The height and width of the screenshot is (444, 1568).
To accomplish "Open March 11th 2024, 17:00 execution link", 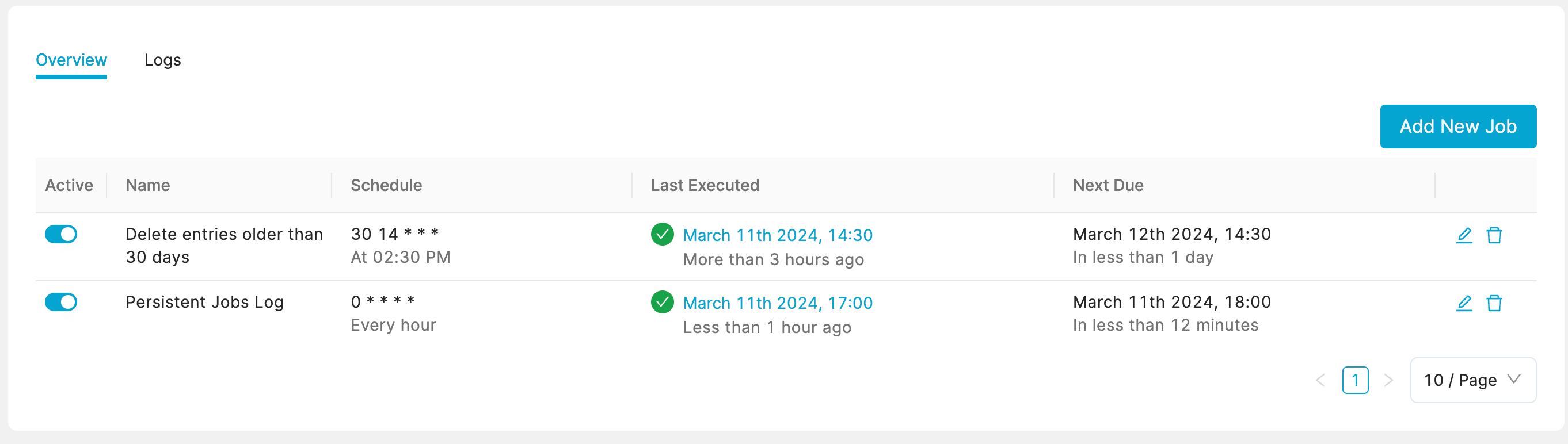I will (777, 303).
